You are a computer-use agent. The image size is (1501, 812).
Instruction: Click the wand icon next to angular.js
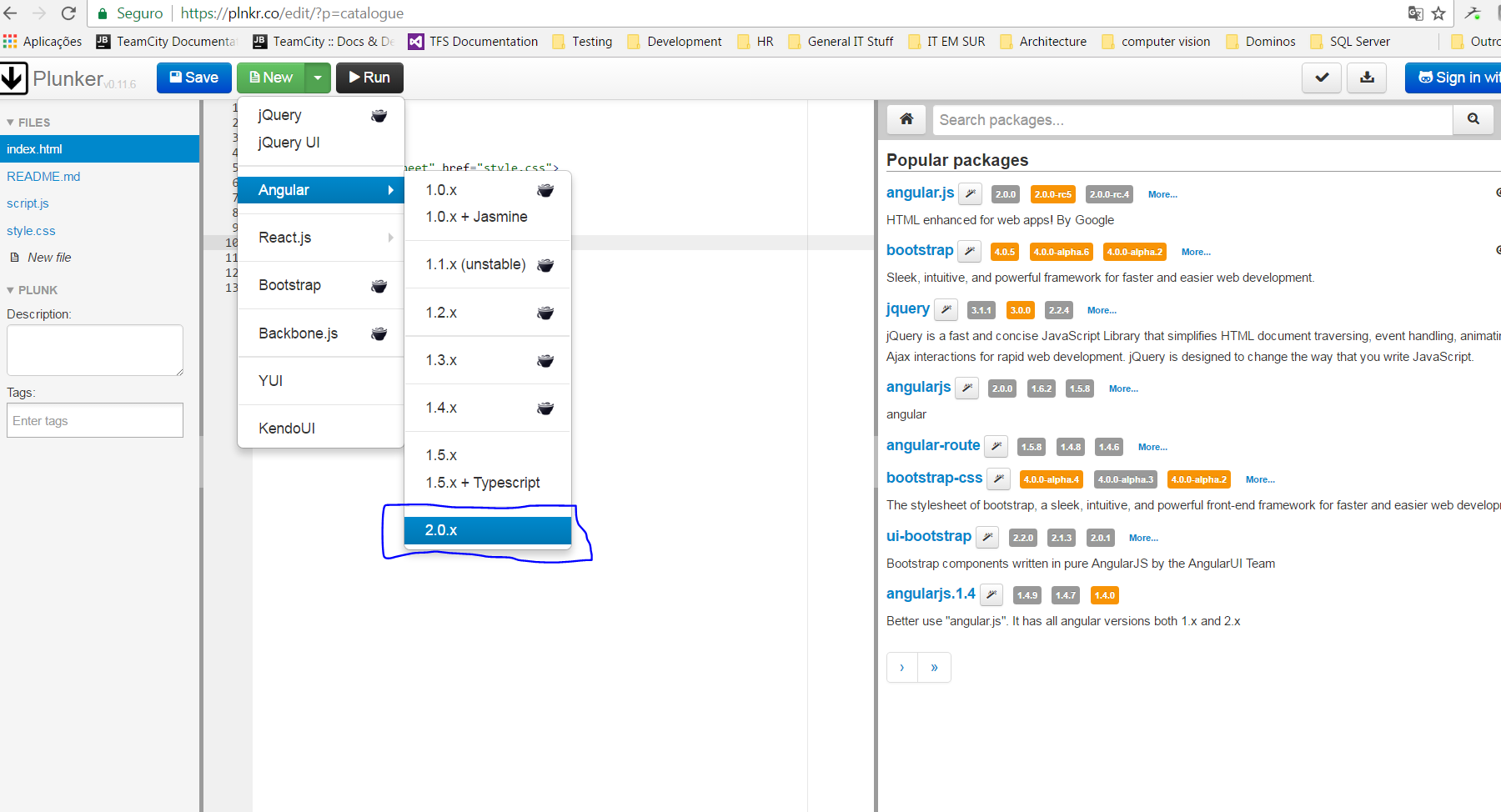click(x=970, y=193)
